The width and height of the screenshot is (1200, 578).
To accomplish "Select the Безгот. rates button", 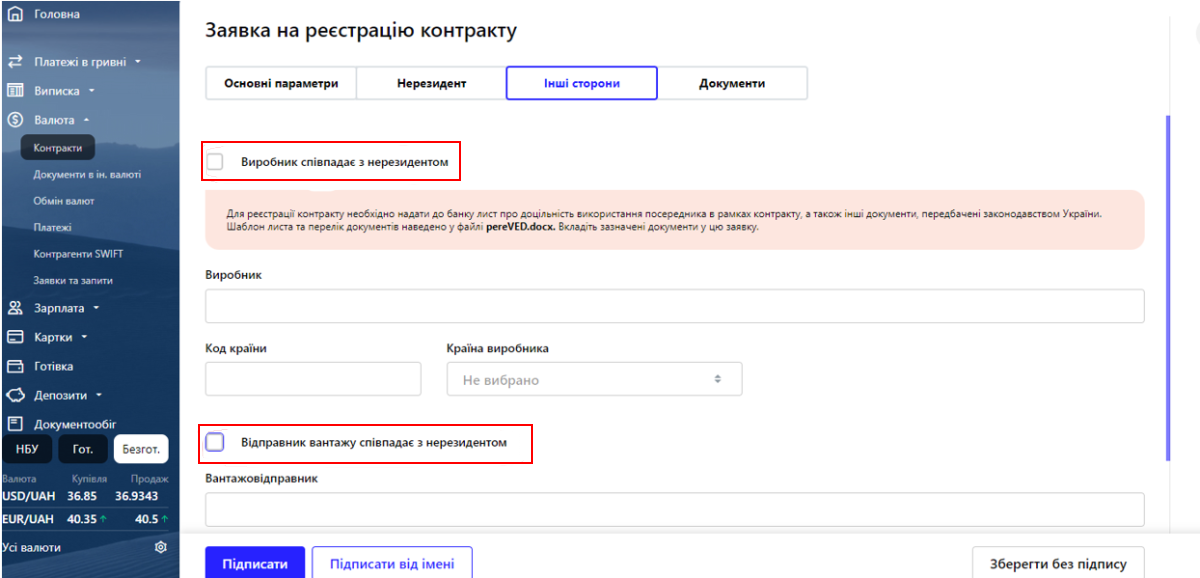I will (x=141, y=450).
